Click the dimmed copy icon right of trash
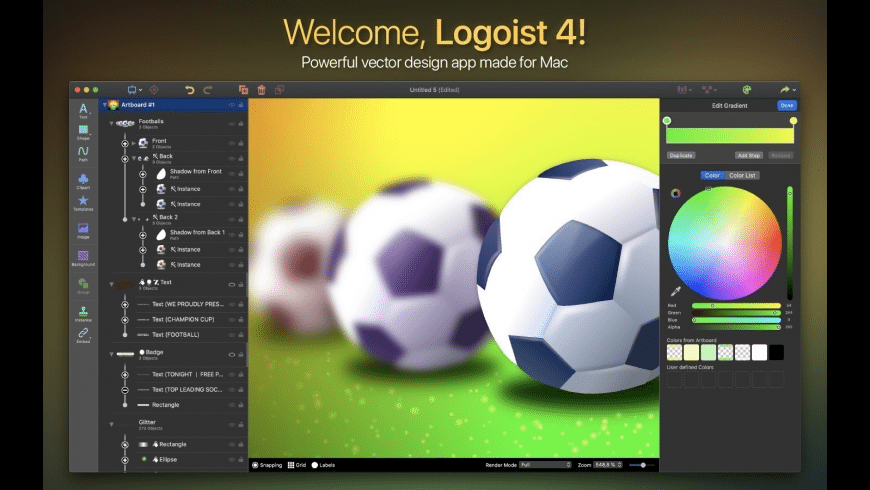 click(x=280, y=89)
